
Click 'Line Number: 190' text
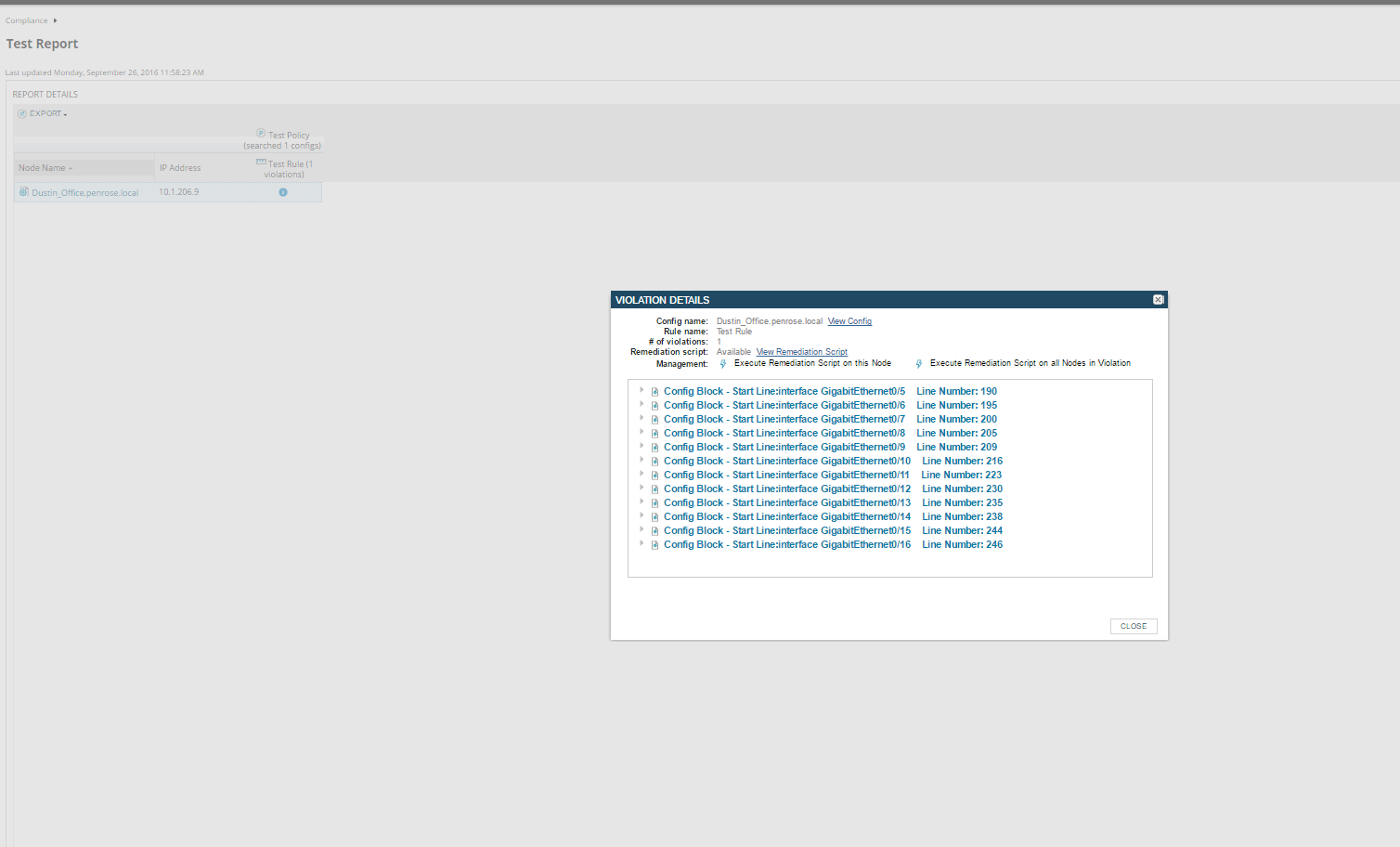(956, 392)
